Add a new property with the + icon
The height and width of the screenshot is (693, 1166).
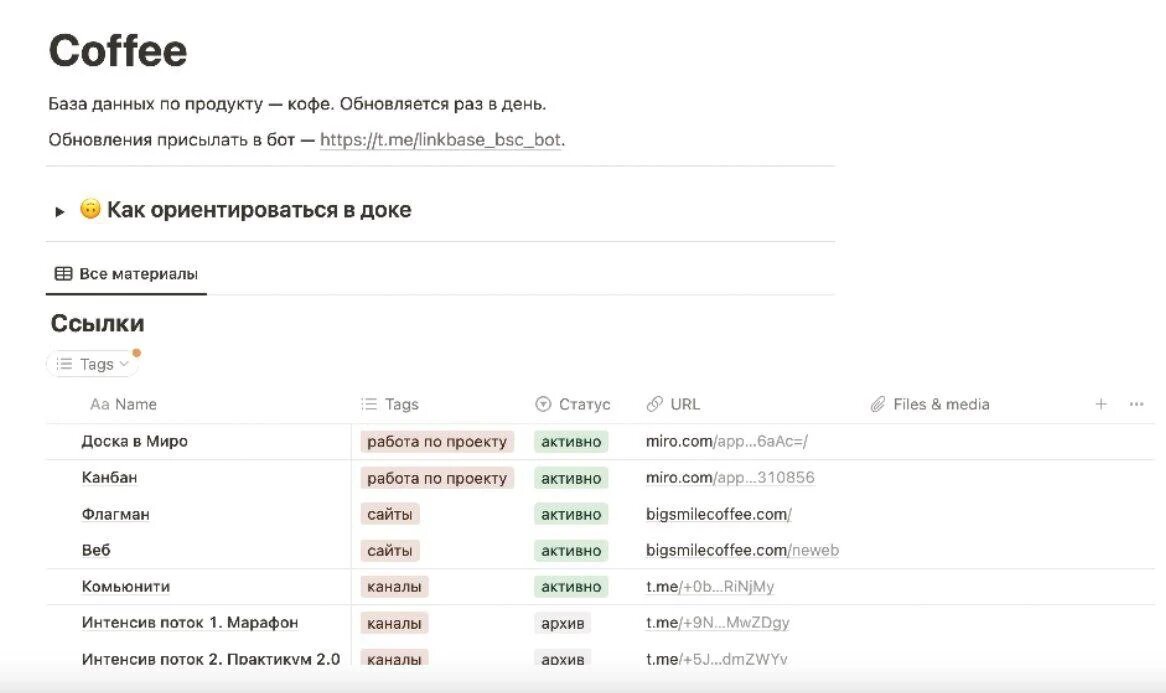pos(1100,404)
